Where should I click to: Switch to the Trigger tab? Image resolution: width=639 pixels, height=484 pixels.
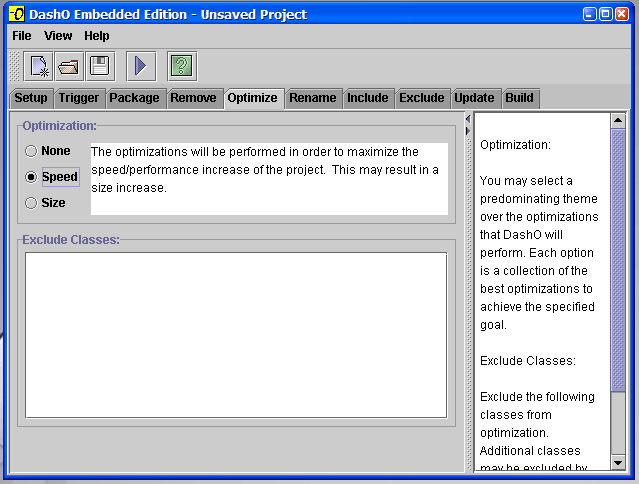79,98
